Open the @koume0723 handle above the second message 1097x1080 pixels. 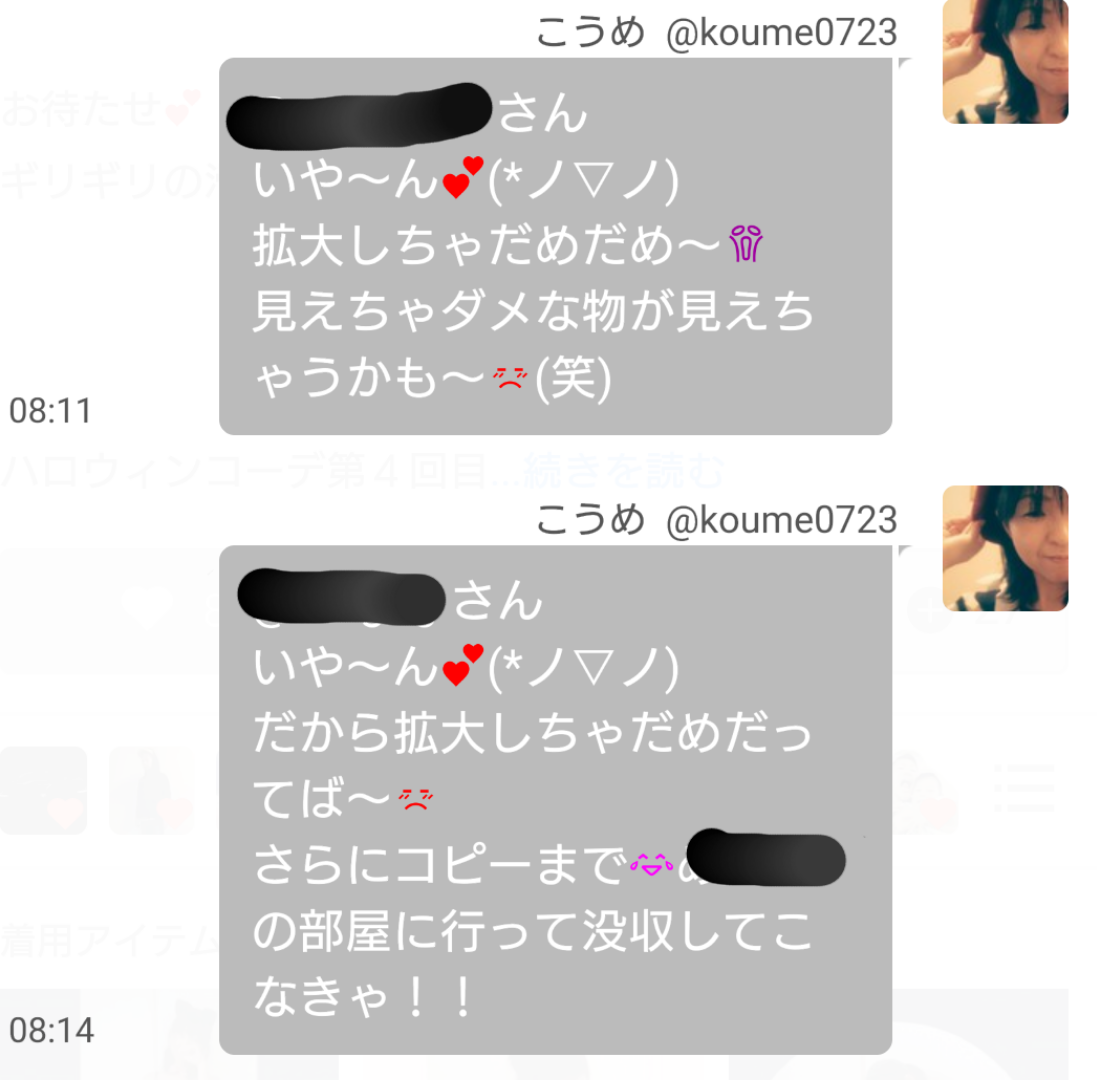point(781,520)
